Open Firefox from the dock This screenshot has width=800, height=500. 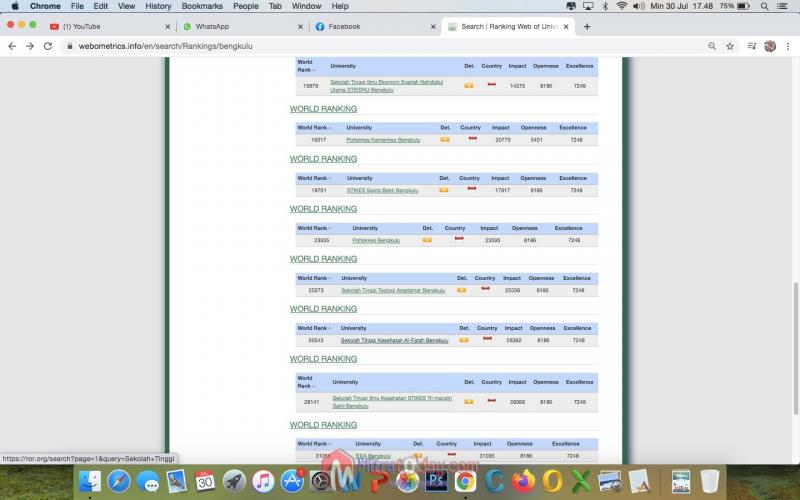point(523,481)
